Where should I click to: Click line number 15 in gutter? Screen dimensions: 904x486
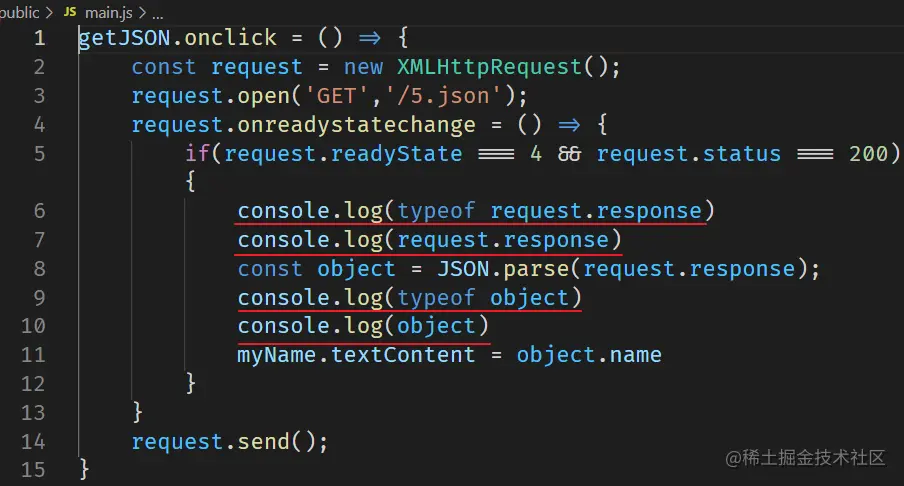click(33, 470)
